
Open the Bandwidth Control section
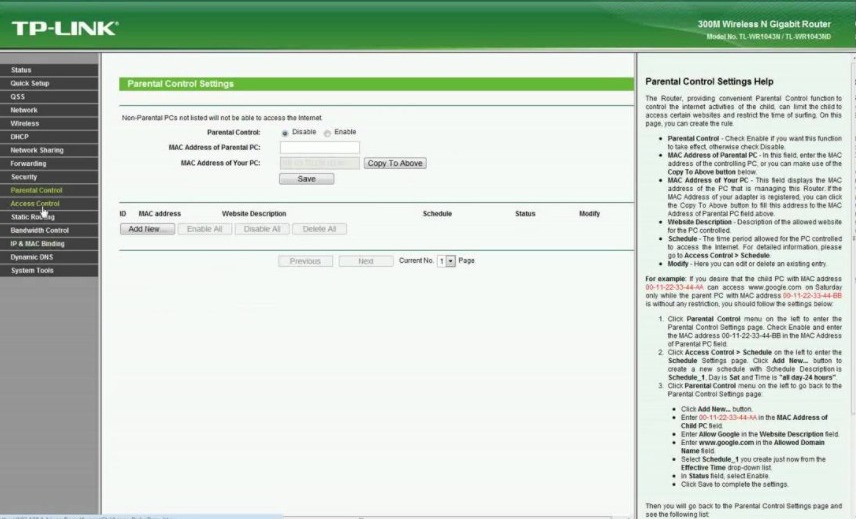(x=40, y=230)
